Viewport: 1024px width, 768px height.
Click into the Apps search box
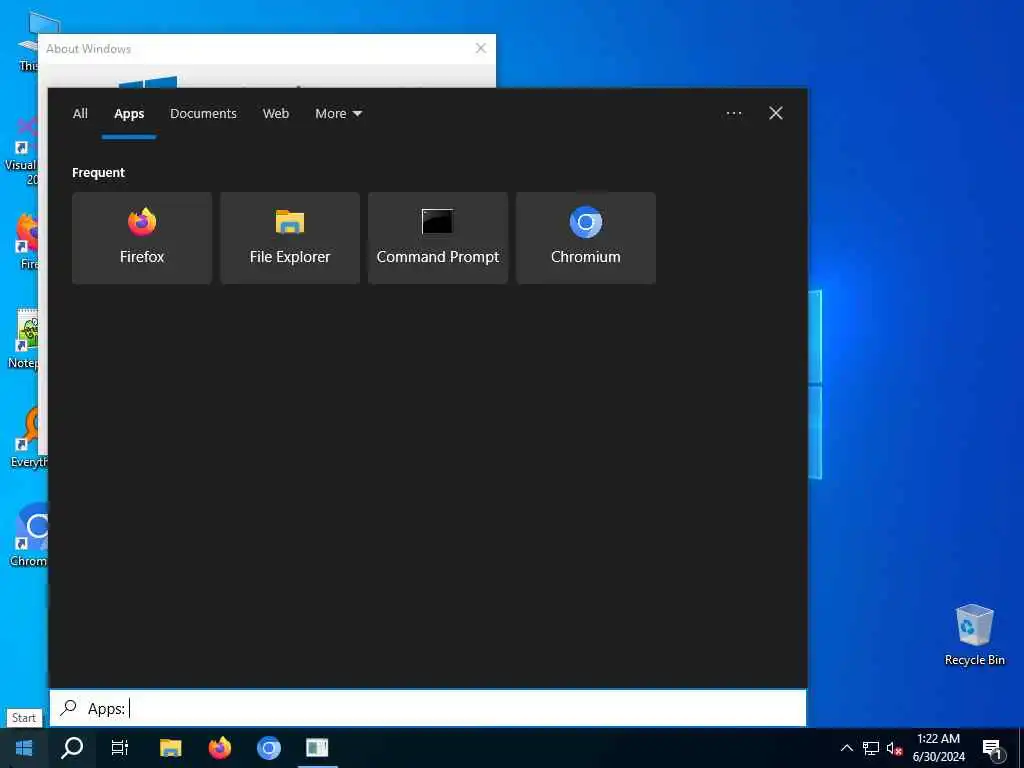(x=428, y=708)
